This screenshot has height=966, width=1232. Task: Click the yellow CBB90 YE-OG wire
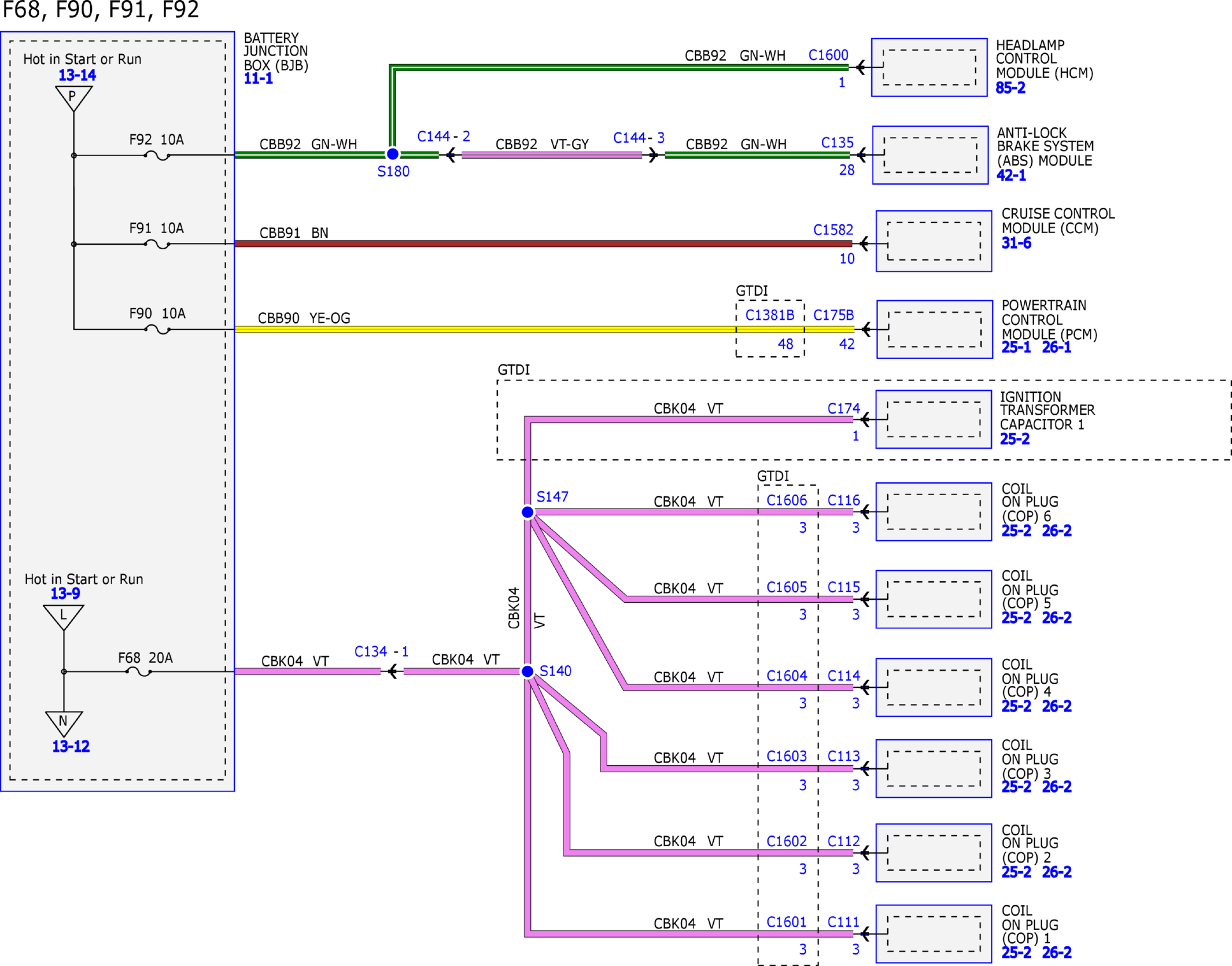tap(544, 329)
